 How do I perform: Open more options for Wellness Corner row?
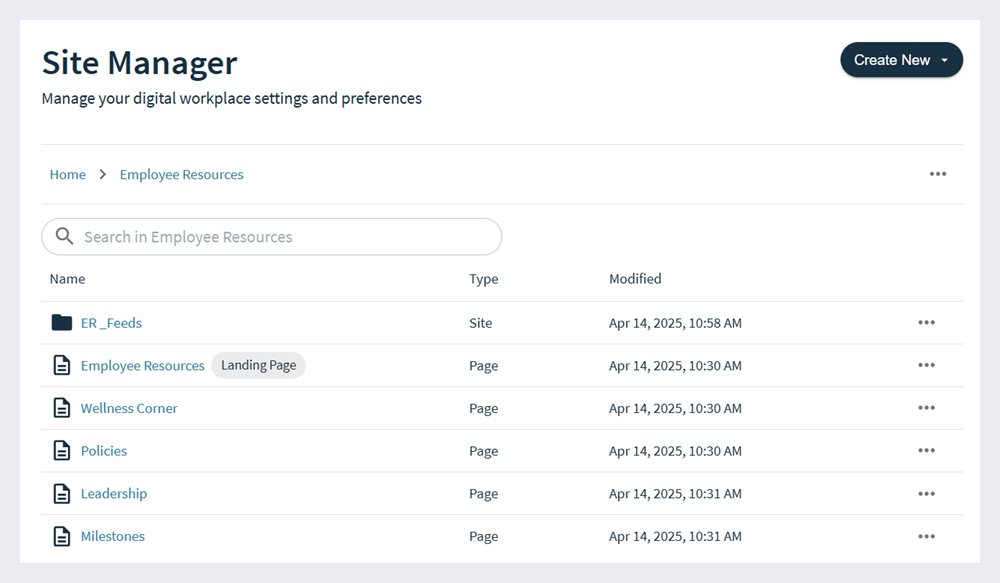927,408
